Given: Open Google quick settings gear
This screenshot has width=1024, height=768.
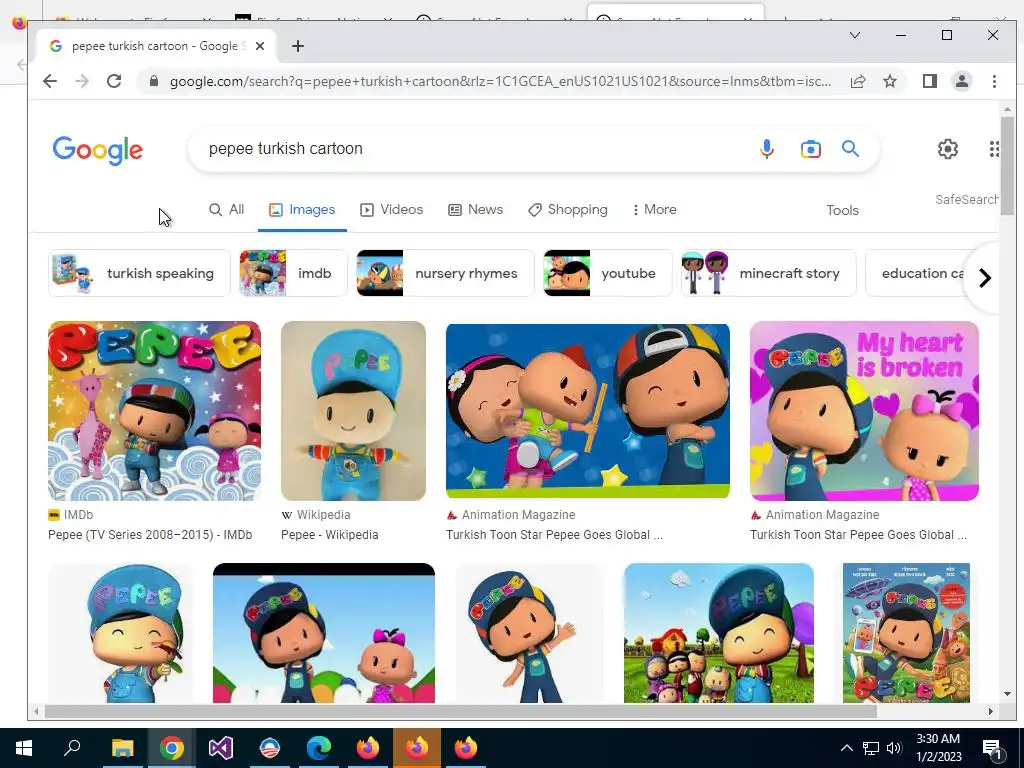Looking at the screenshot, I should [x=948, y=149].
